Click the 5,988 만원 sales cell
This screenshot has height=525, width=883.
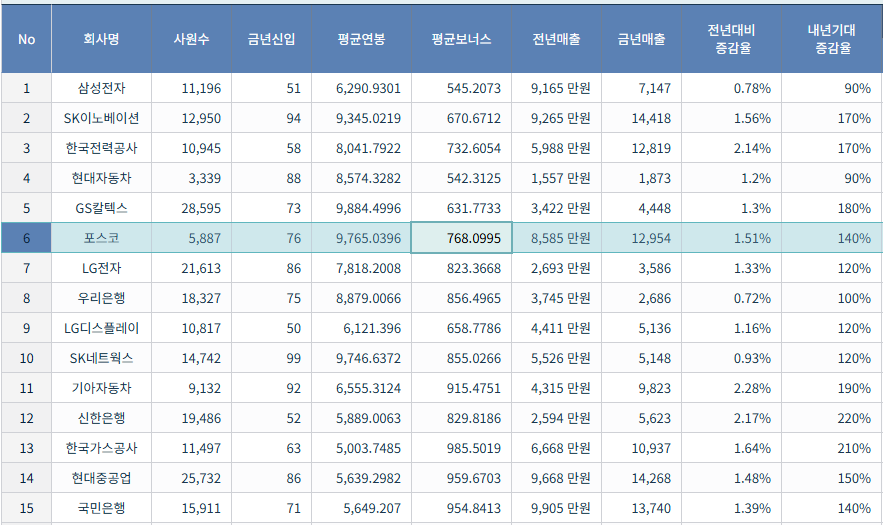point(556,148)
